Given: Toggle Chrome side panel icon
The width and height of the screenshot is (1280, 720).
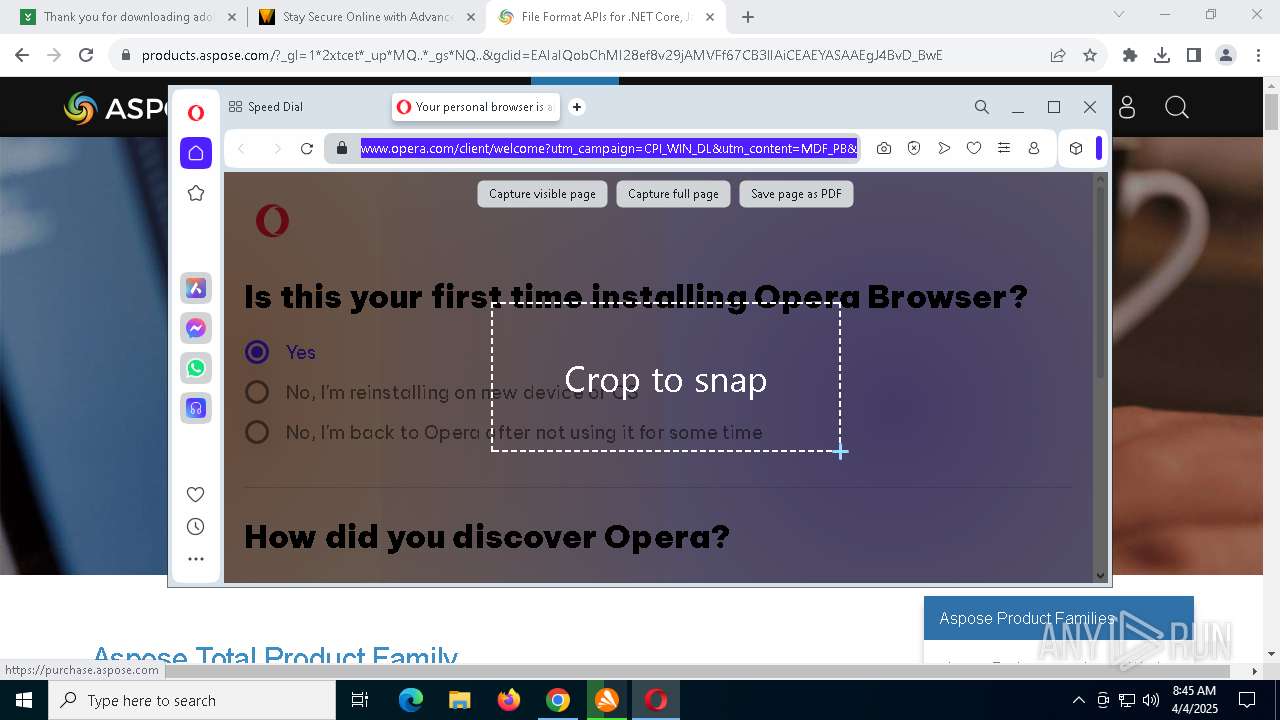Looking at the screenshot, I should coord(1194,55).
